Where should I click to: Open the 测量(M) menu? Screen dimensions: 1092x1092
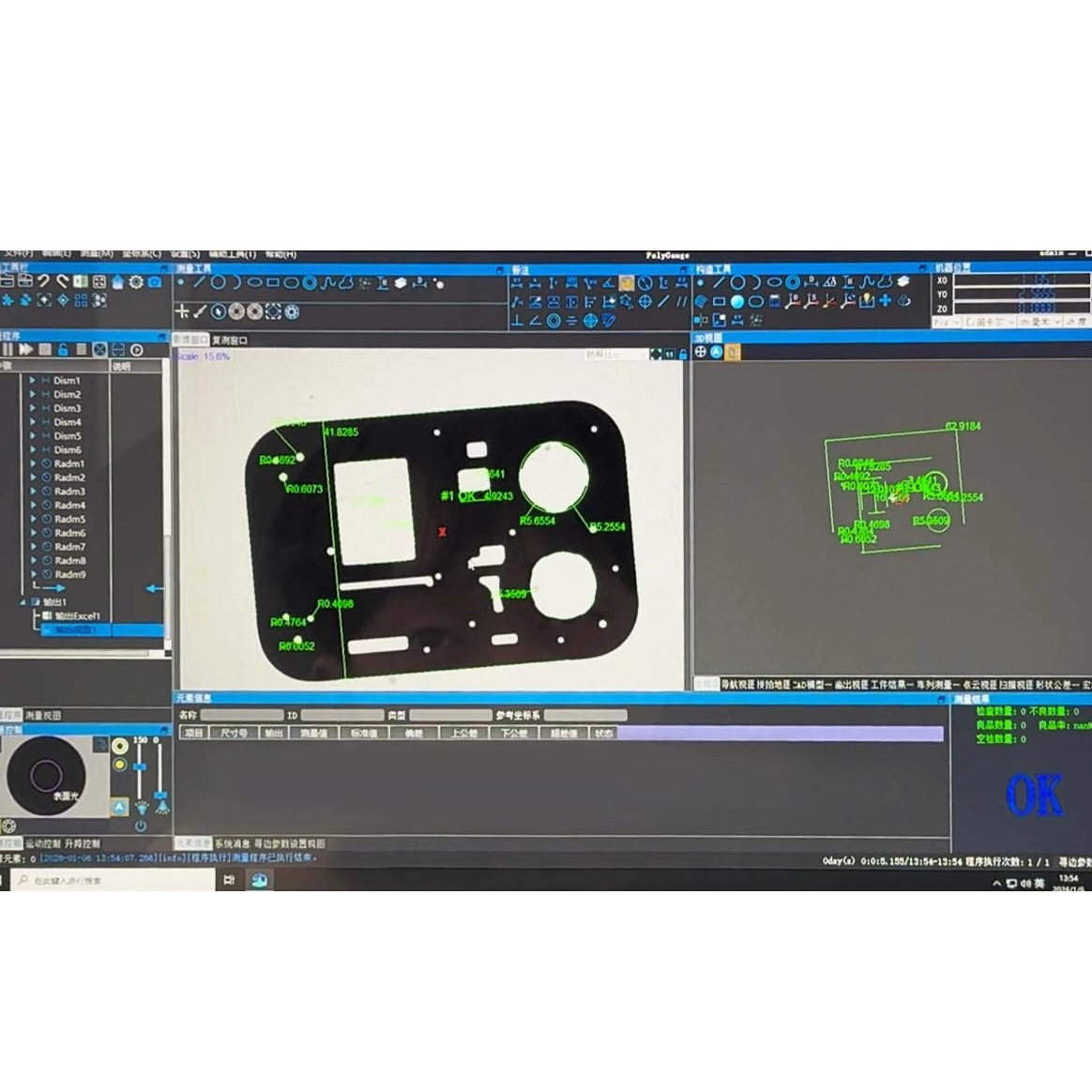pos(96,254)
